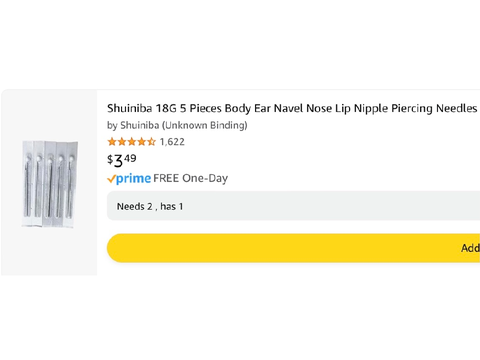Click the fourth orange rating star
The width and height of the screenshot is (480, 360).
coord(142,142)
